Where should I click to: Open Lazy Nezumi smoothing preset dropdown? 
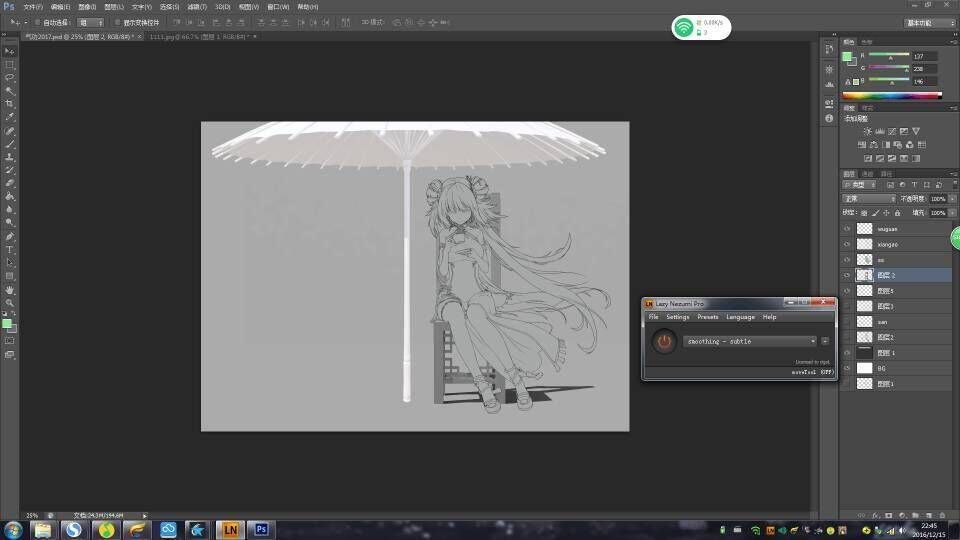click(x=750, y=341)
